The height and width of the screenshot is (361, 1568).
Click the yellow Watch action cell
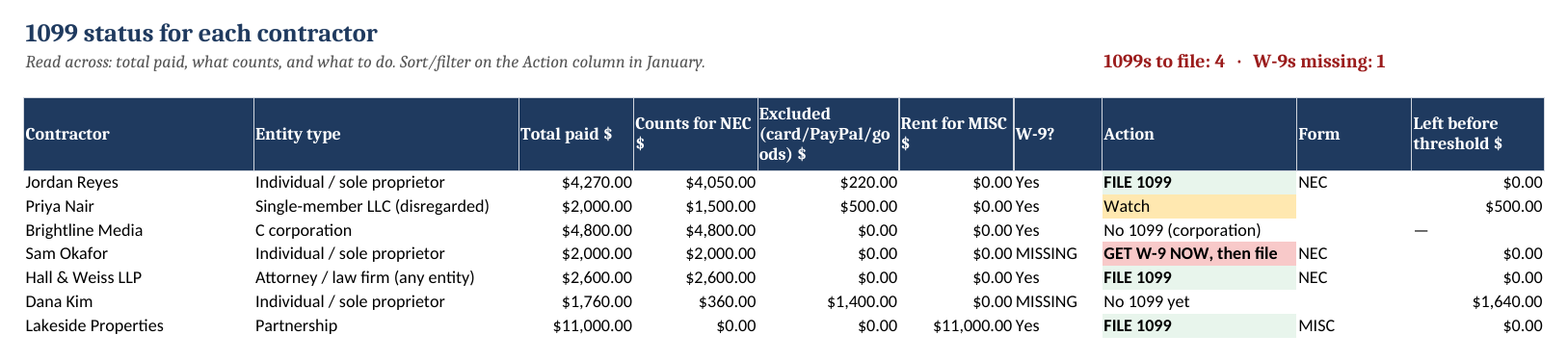(1199, 206)
